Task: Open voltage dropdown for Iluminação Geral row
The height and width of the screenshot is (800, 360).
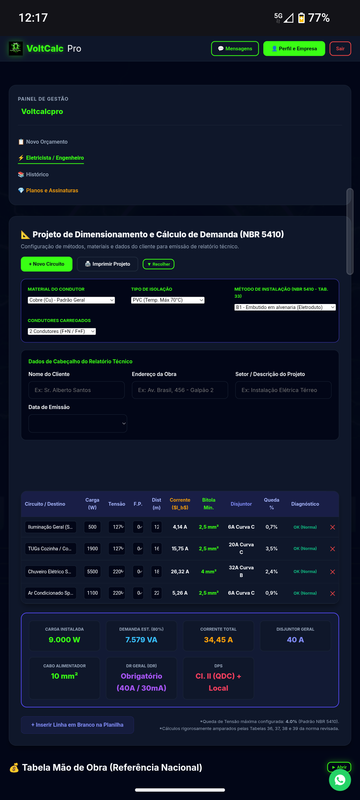Action: coord(117,527)
